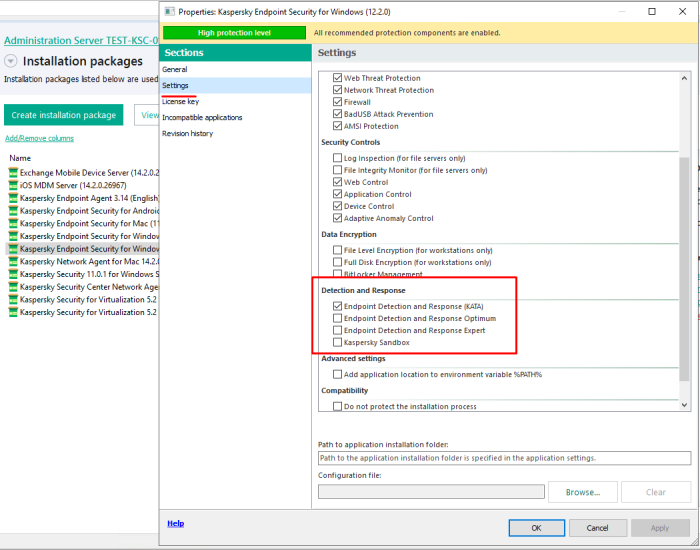700x550 pixels.
Task: Click the Name column header
Action: pyautogui.click(x=20, y=158)
